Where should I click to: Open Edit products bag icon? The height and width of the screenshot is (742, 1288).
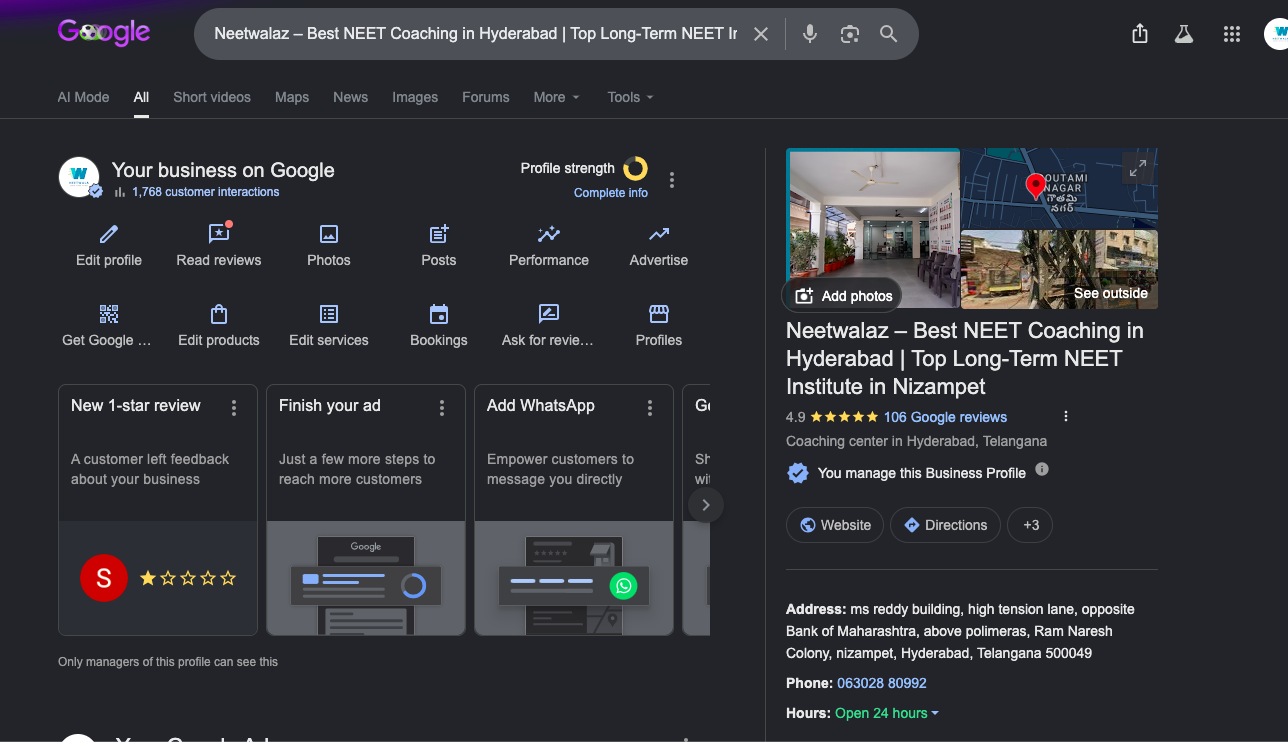point(219,314)
